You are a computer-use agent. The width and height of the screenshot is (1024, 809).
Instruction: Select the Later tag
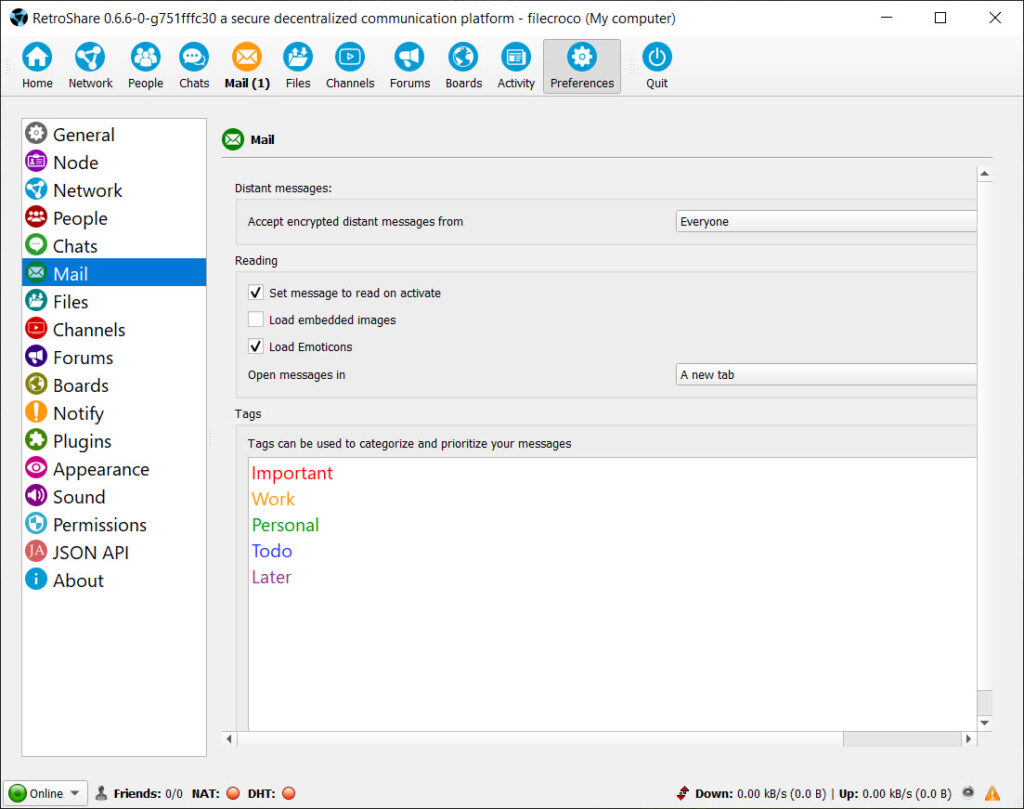click(271, 577)
